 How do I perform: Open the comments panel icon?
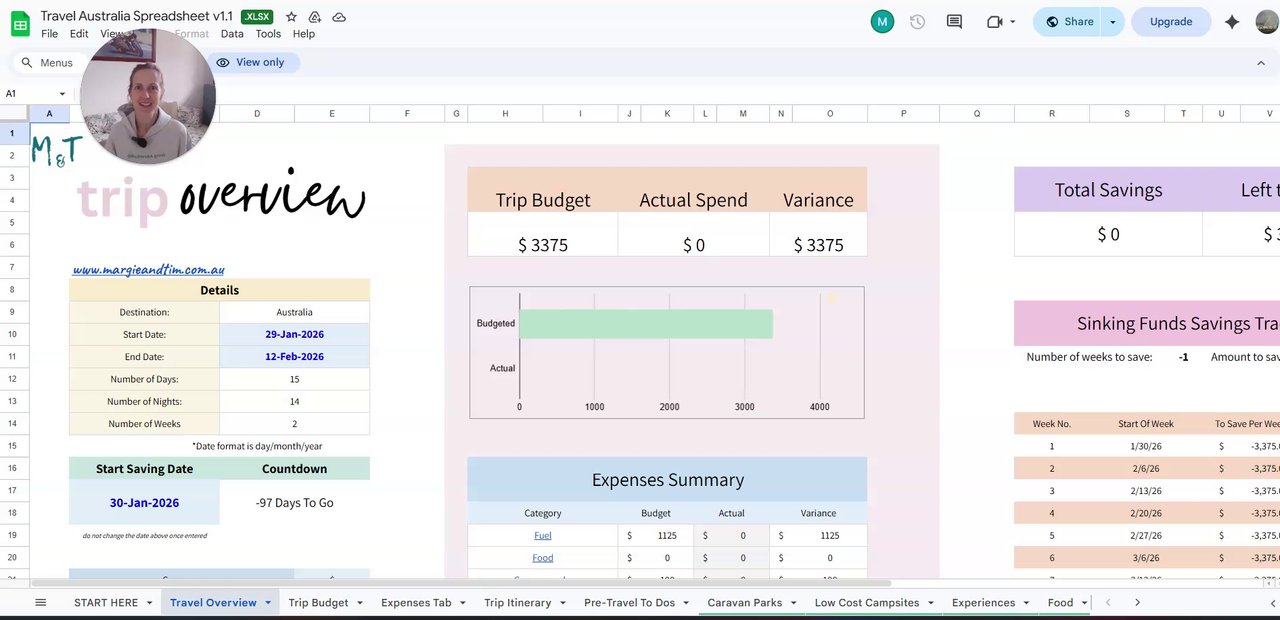pyautogui.click(x=954, y=22)
